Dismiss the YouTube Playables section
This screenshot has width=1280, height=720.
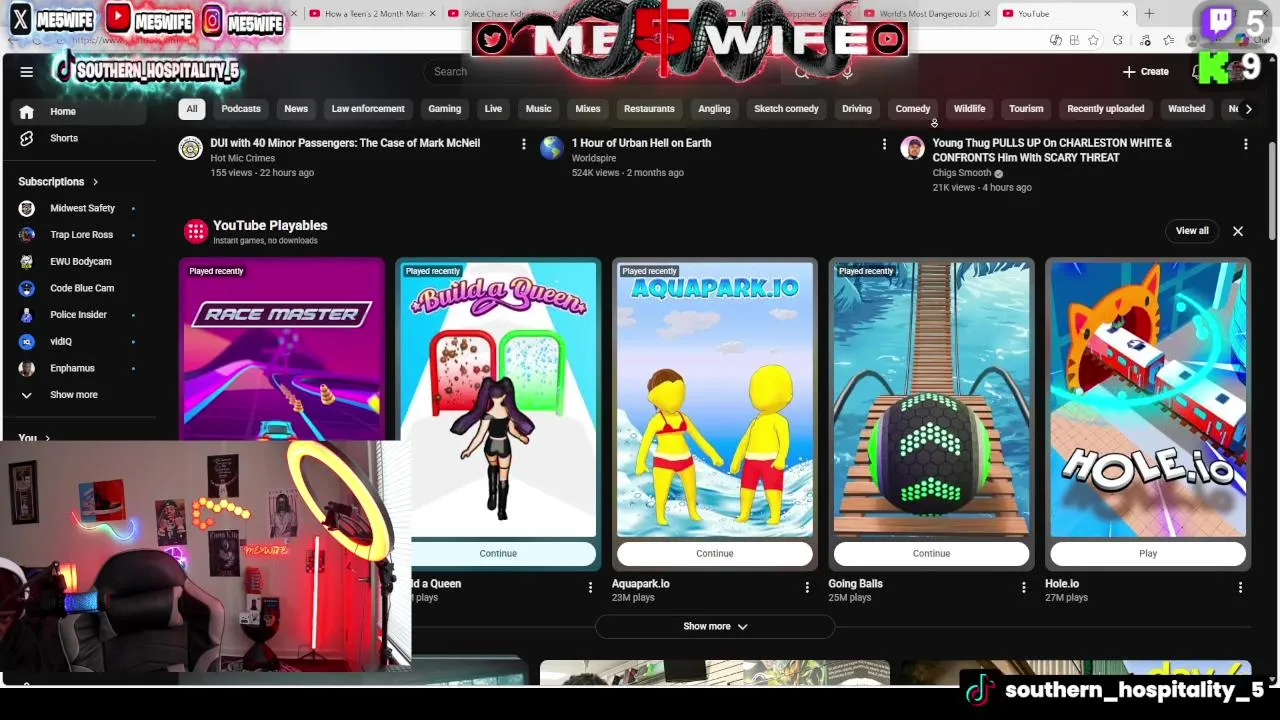point(1238,231)
